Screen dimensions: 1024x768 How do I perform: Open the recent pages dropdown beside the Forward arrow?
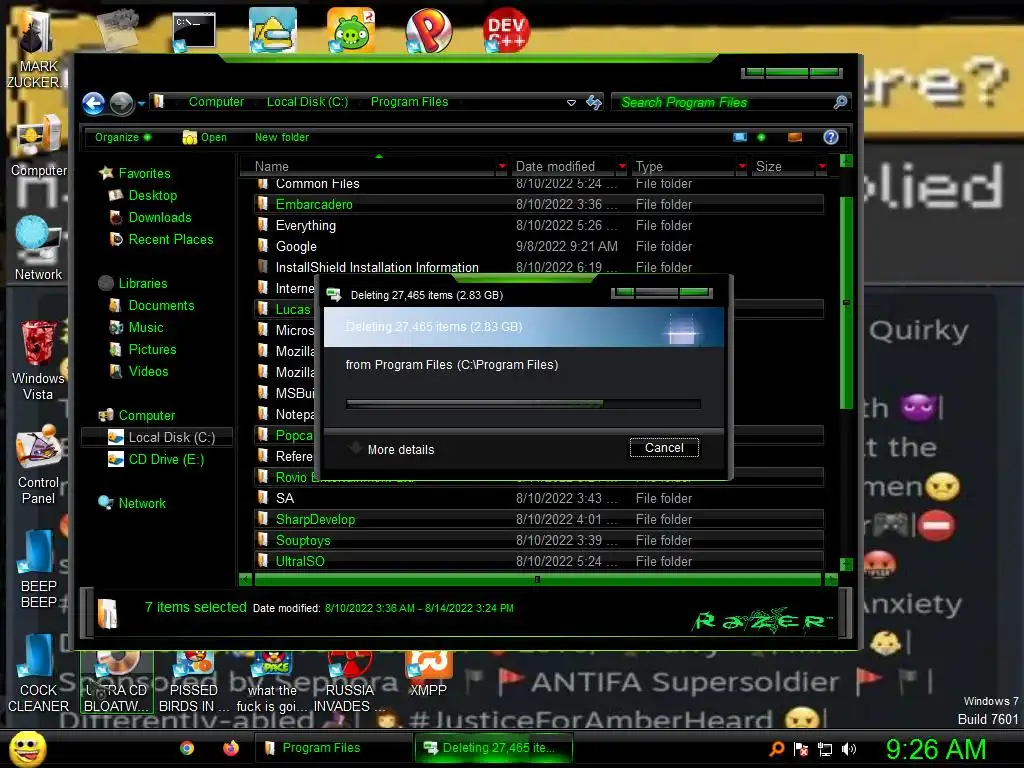[x=141, y=103]
